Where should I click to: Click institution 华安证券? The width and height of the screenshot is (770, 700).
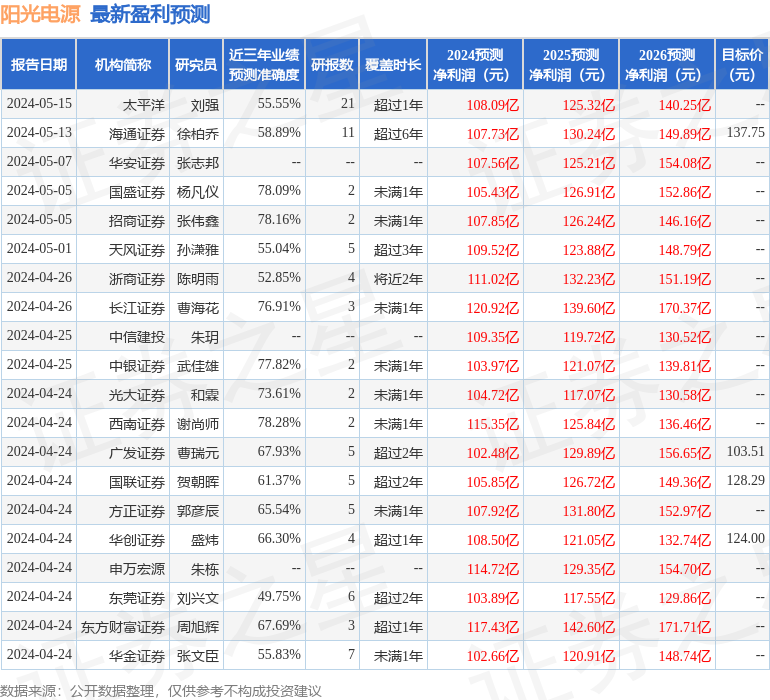click(x=137, y=163)
